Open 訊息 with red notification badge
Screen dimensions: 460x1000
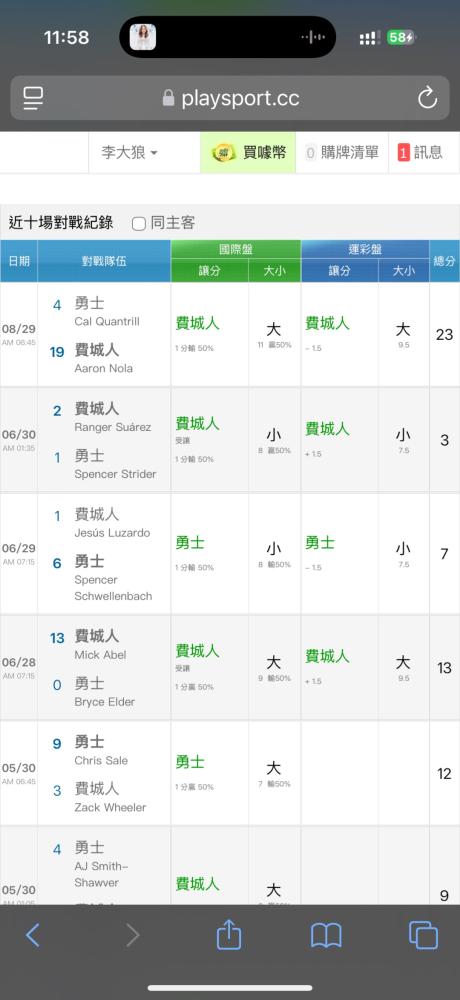[420, 152]
